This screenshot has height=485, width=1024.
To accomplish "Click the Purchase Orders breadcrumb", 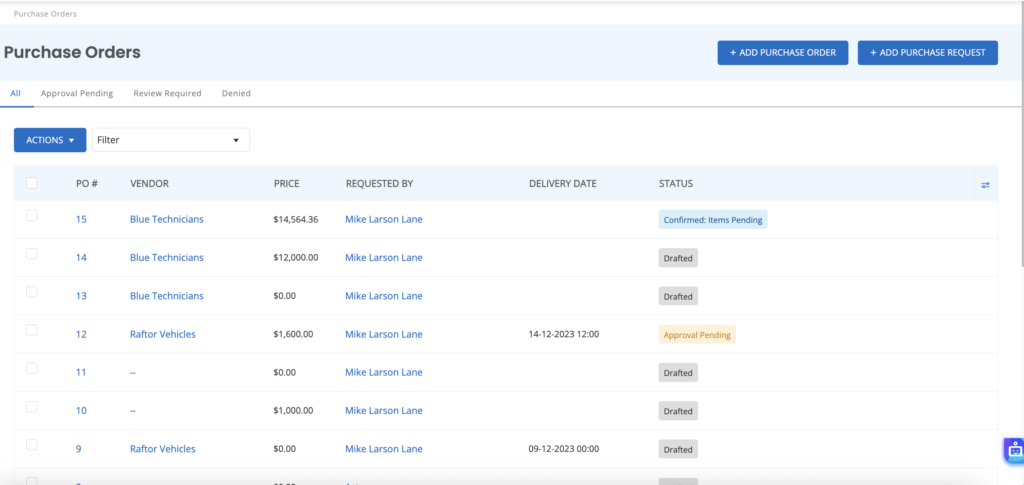I will [x=45, y=15].
